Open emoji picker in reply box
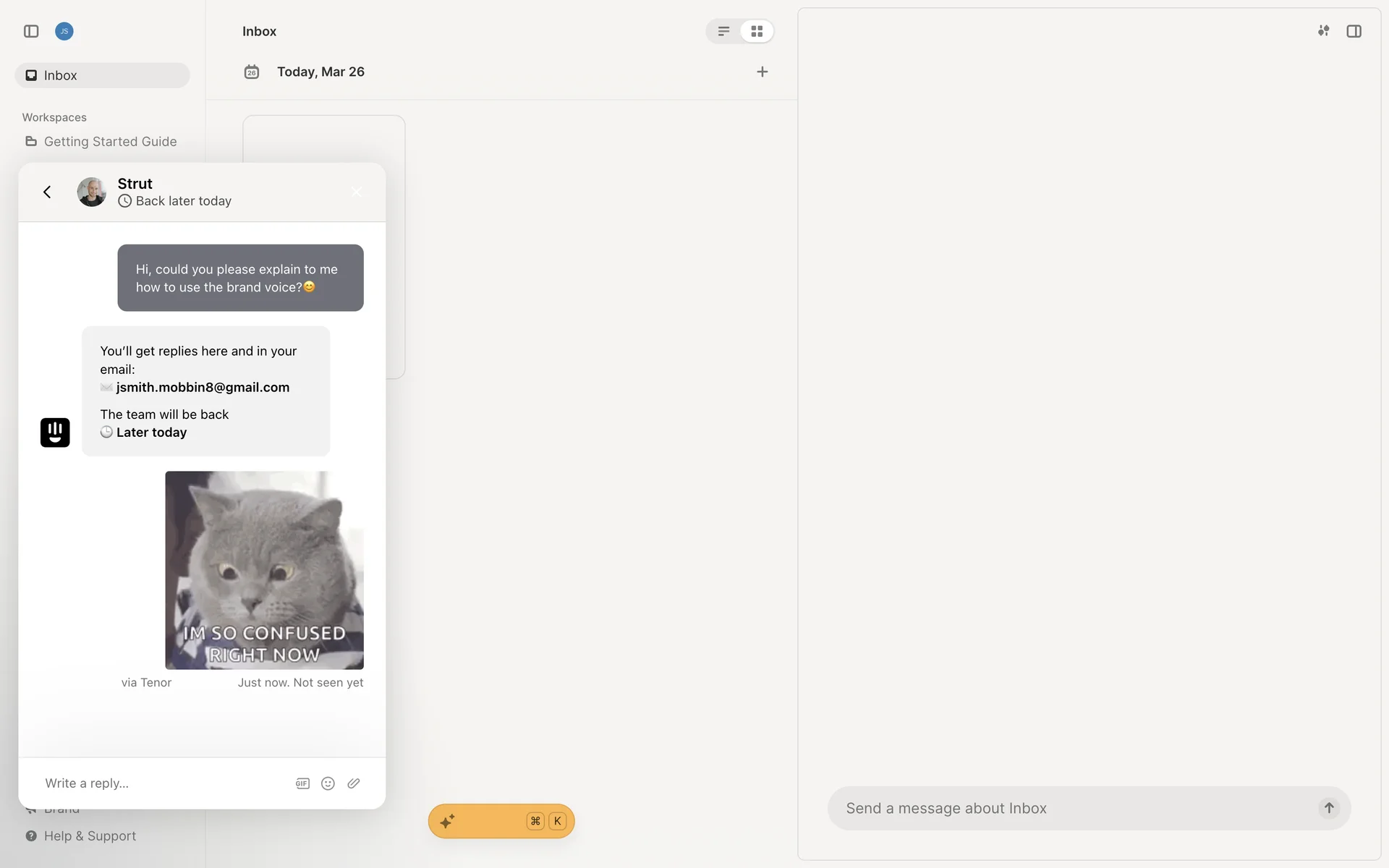 [x=328, y=783]
